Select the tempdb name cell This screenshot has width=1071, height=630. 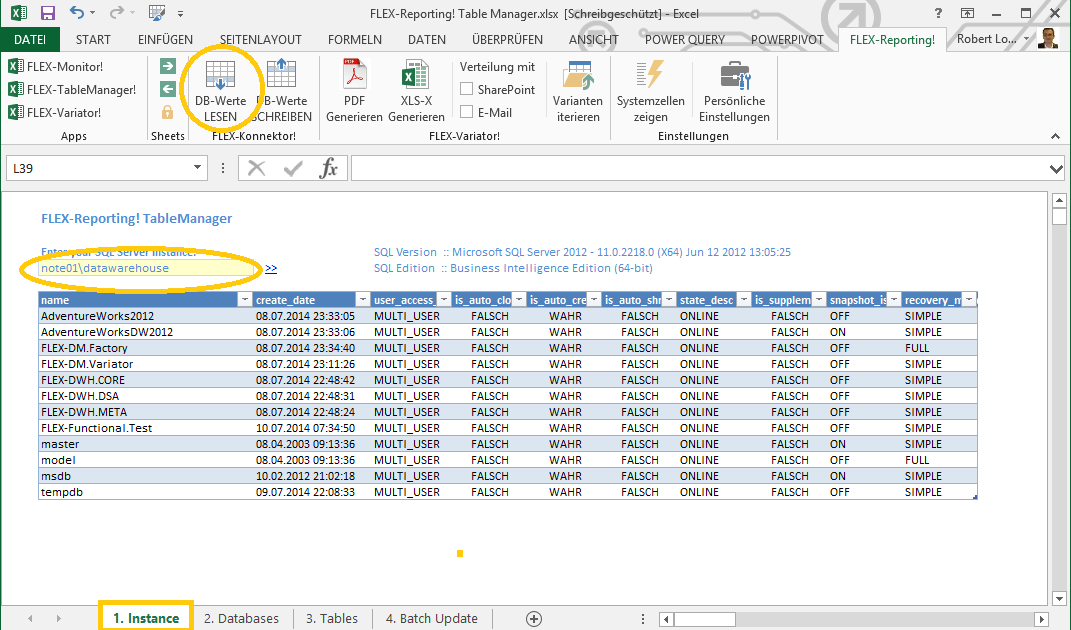(145, 492)
